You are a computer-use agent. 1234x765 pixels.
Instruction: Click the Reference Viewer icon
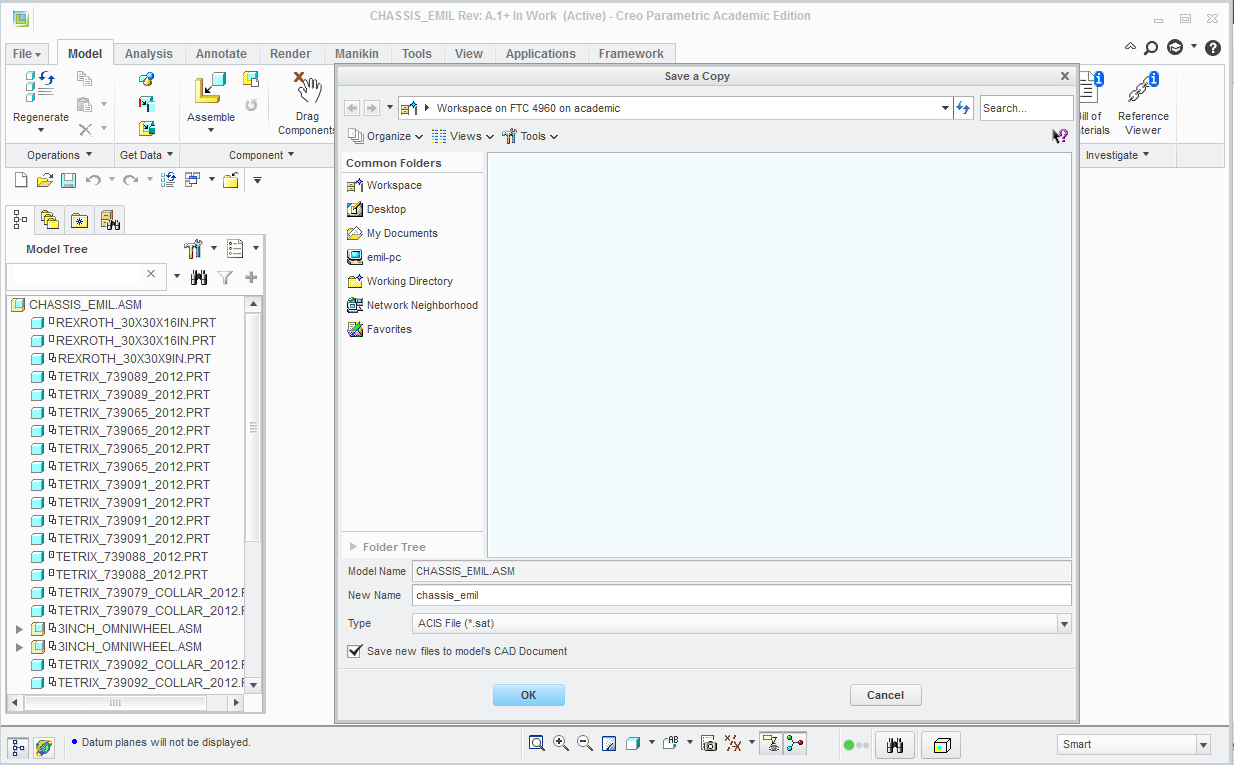click(x=1143, y=88)
